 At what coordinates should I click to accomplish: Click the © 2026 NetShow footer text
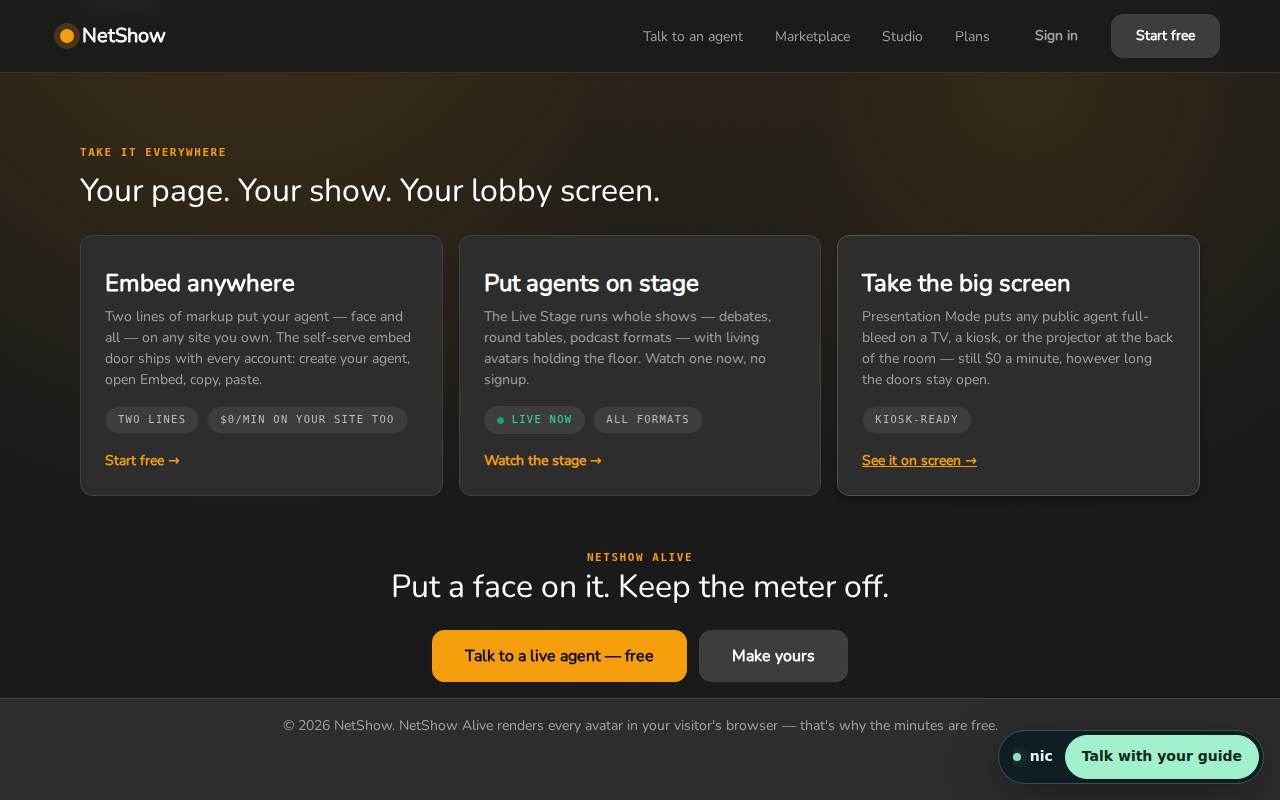pos(640,725)
